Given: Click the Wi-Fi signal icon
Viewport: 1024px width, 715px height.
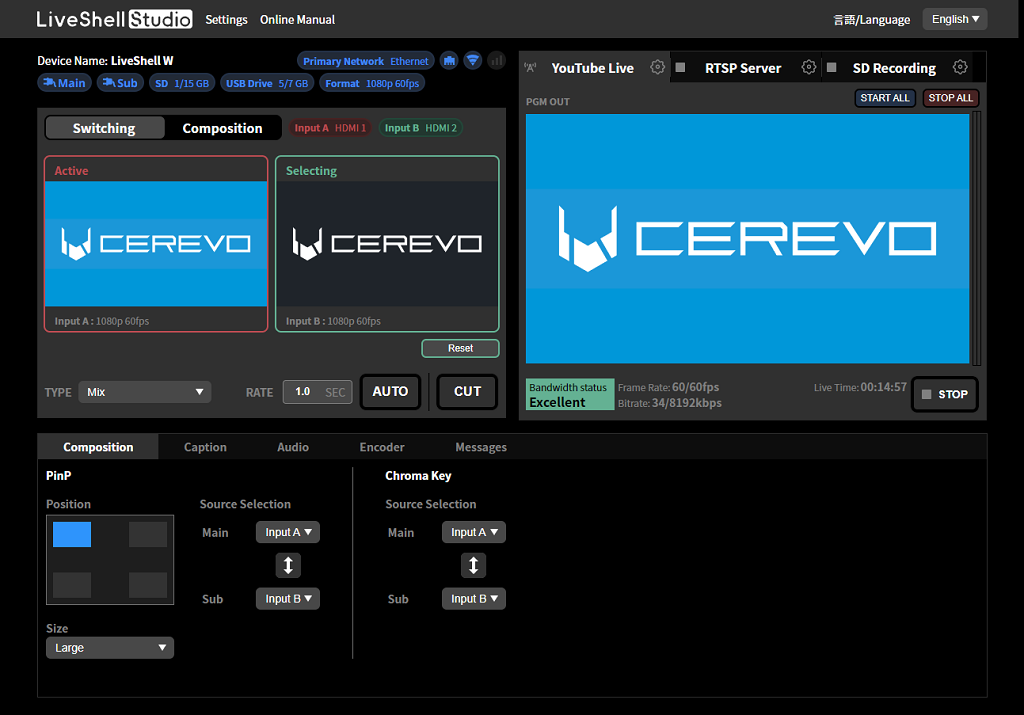Looking at the screenshot, I should point(472,60).
